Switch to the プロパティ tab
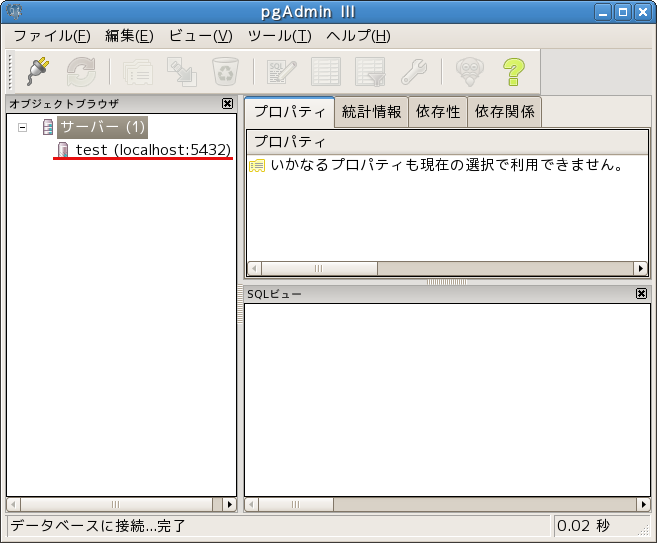657x543 pixels. point(290,111)
